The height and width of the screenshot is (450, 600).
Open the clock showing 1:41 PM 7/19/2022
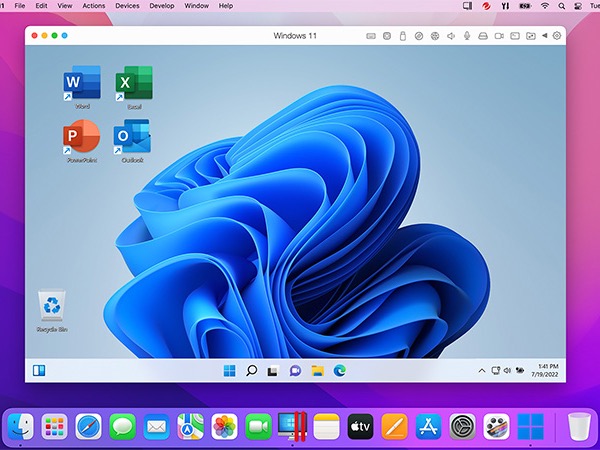545,370
